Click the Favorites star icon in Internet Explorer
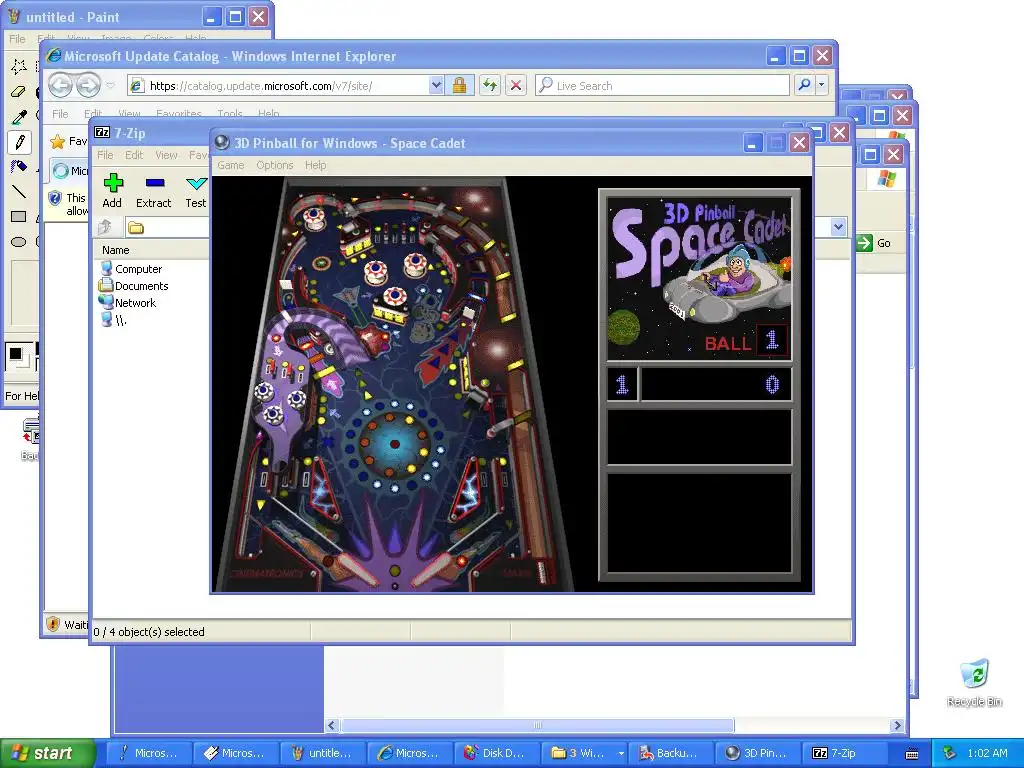The image size is (1024, 768). tap(58, 141)
